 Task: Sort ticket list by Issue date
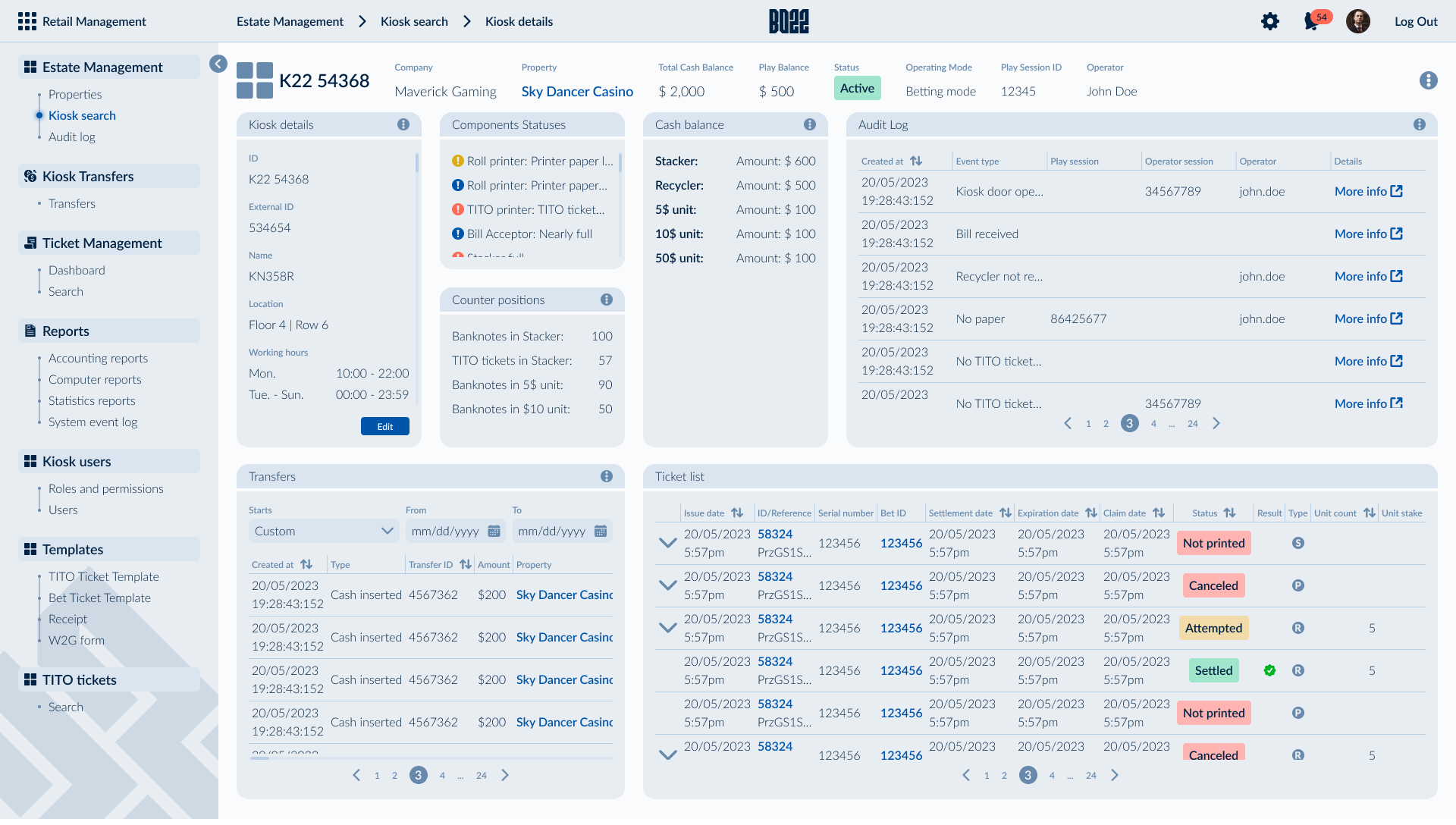click(x=737, y=513)
